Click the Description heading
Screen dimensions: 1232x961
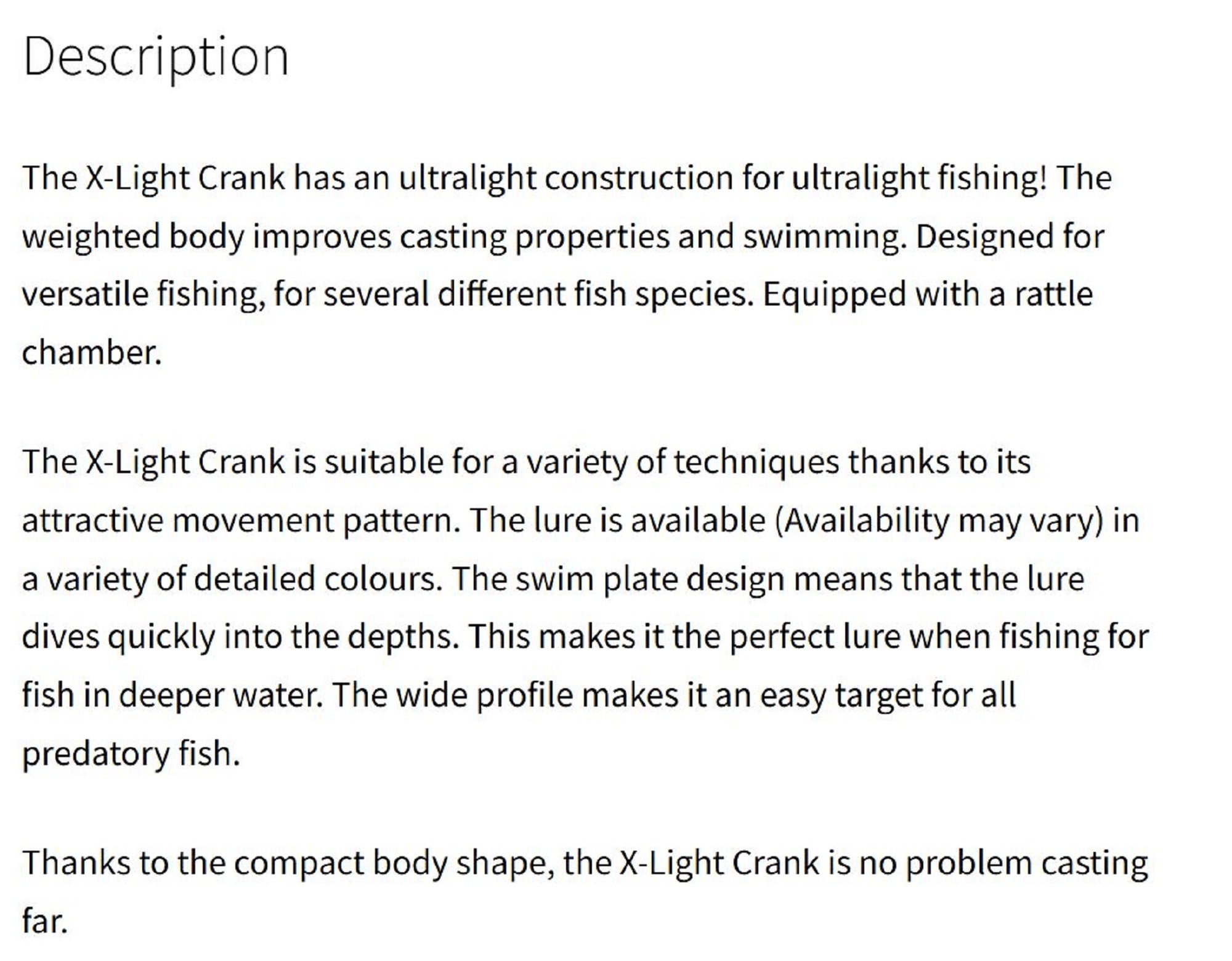click(155, 57)
